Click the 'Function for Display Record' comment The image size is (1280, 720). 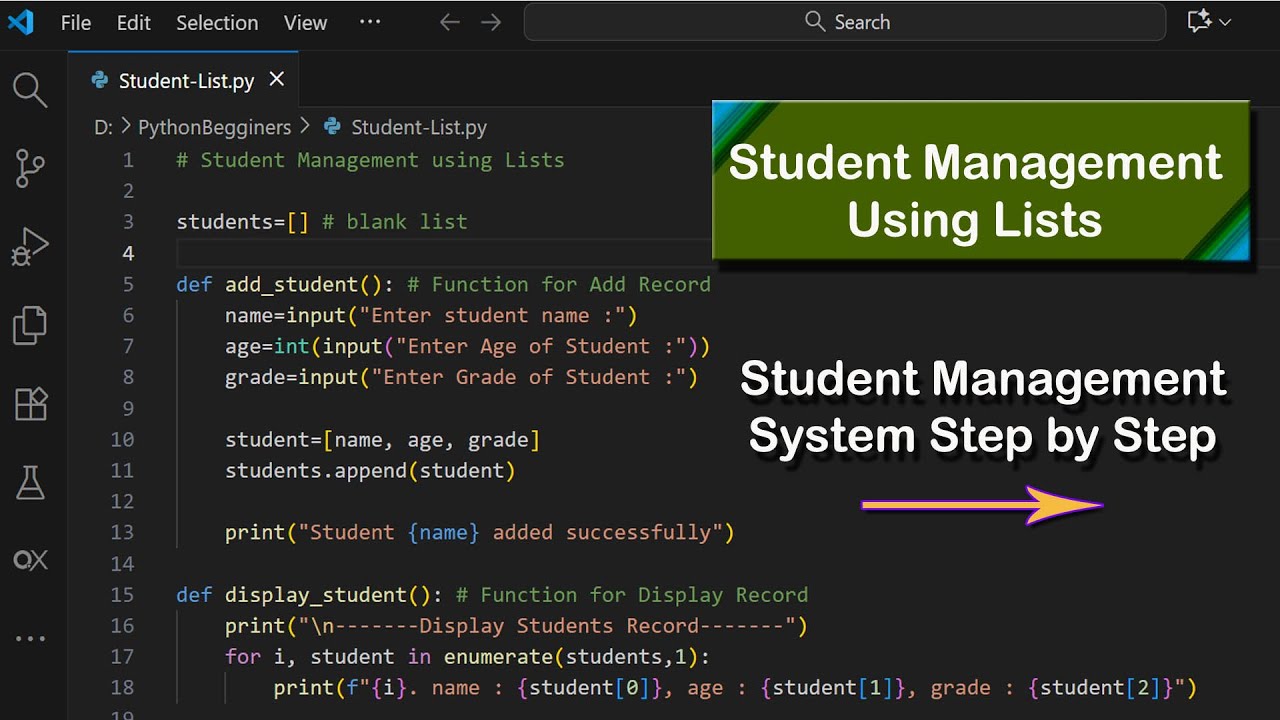click(x=632, y=595)
